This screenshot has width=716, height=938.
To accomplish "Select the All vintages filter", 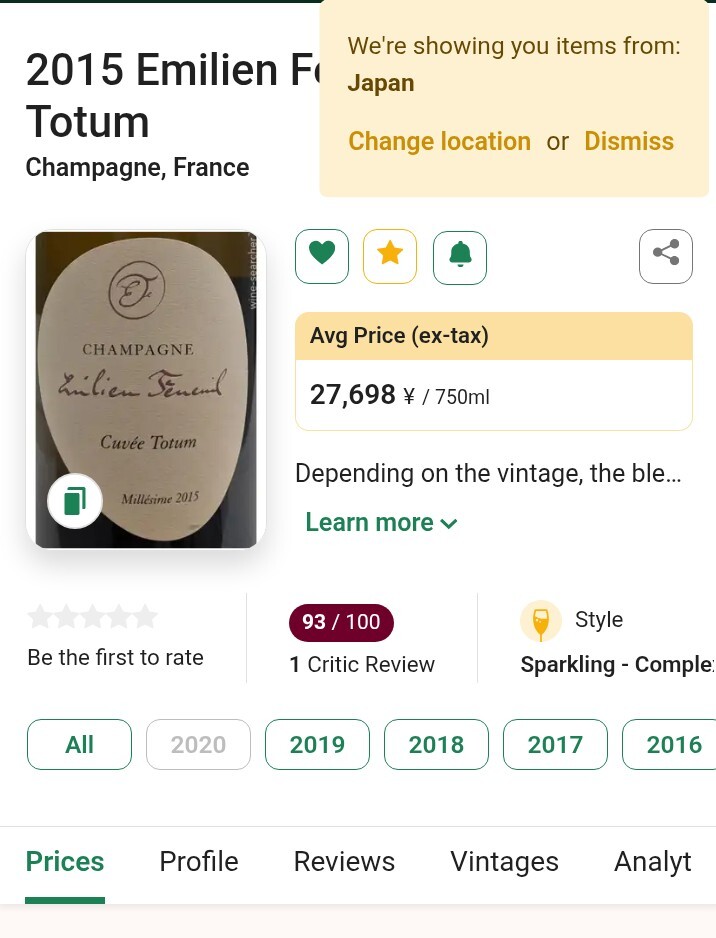I will coord(79,744).
